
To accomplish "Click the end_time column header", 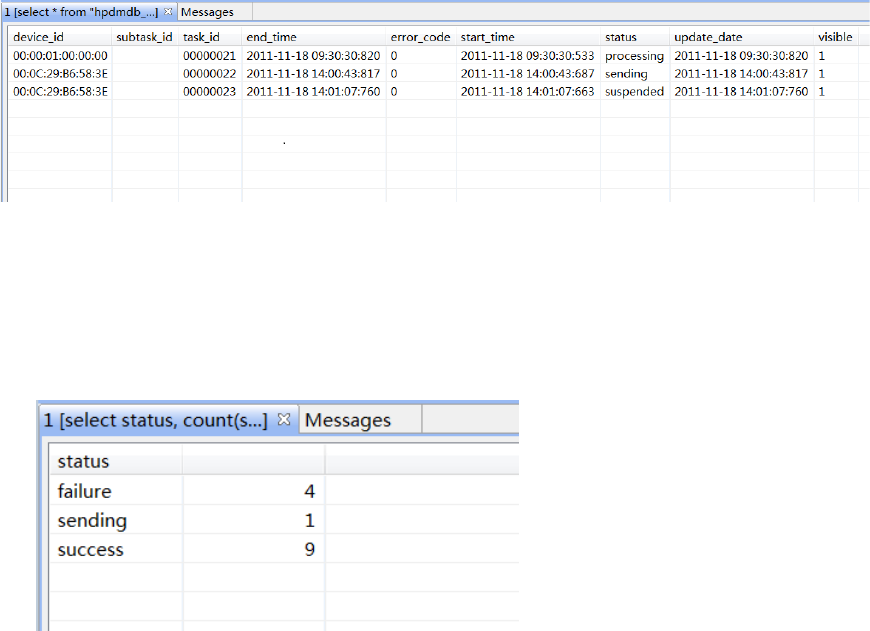I will (271, 37).
